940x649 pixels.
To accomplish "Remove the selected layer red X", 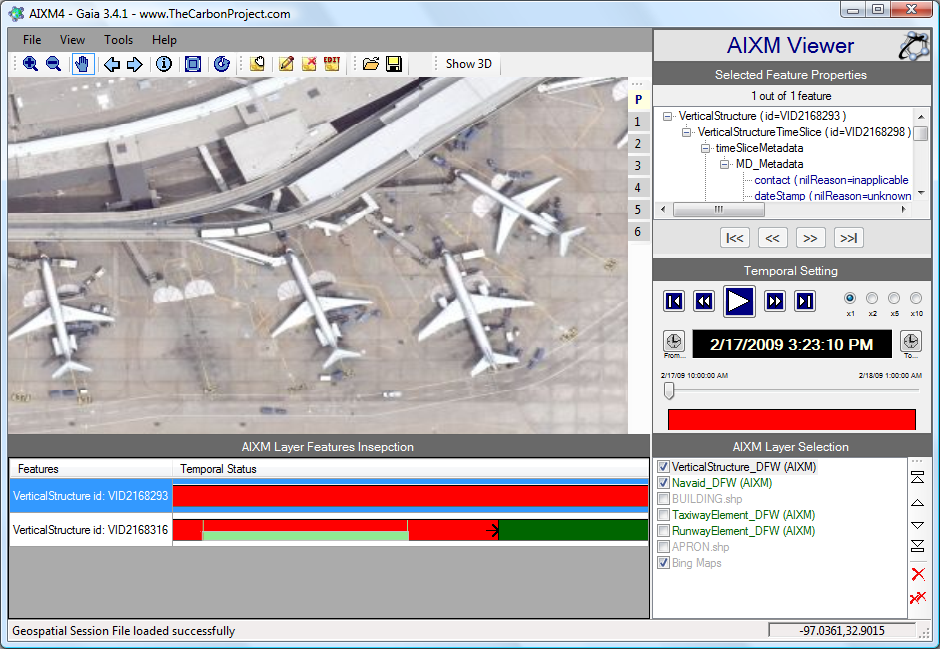I will point(918,574).
